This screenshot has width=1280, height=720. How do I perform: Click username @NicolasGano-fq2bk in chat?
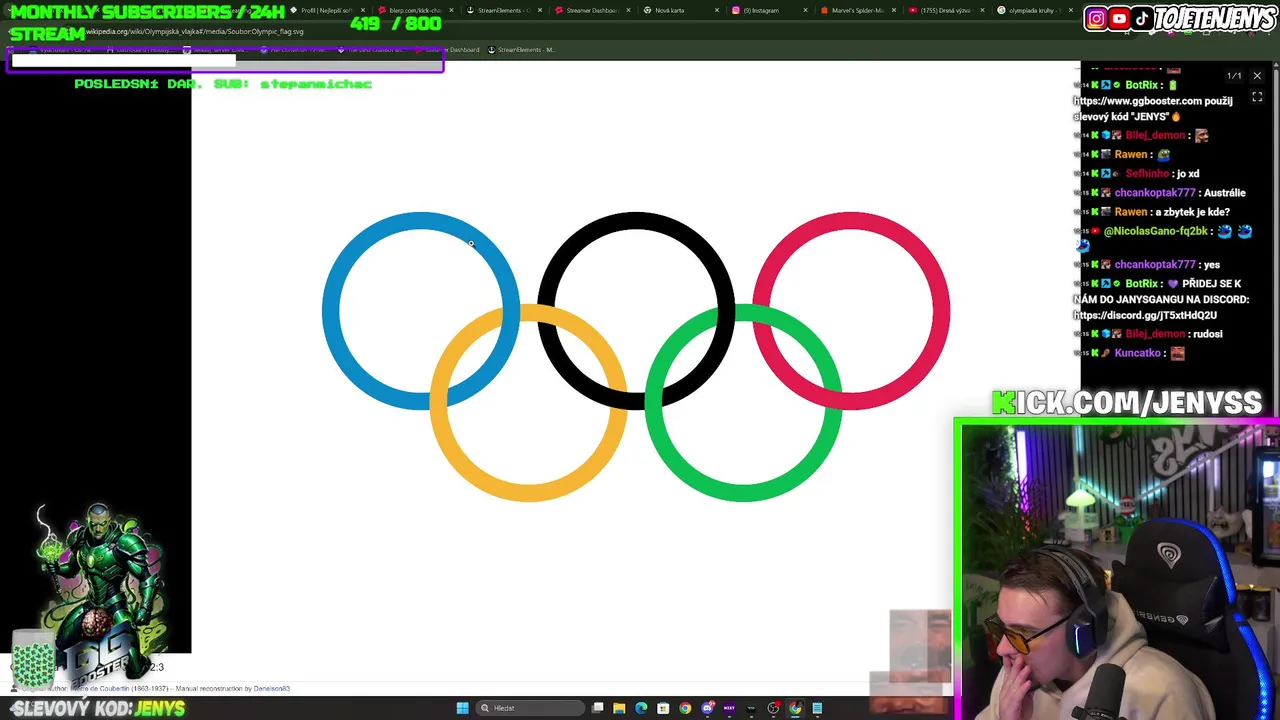click(x=1156, y=231)
